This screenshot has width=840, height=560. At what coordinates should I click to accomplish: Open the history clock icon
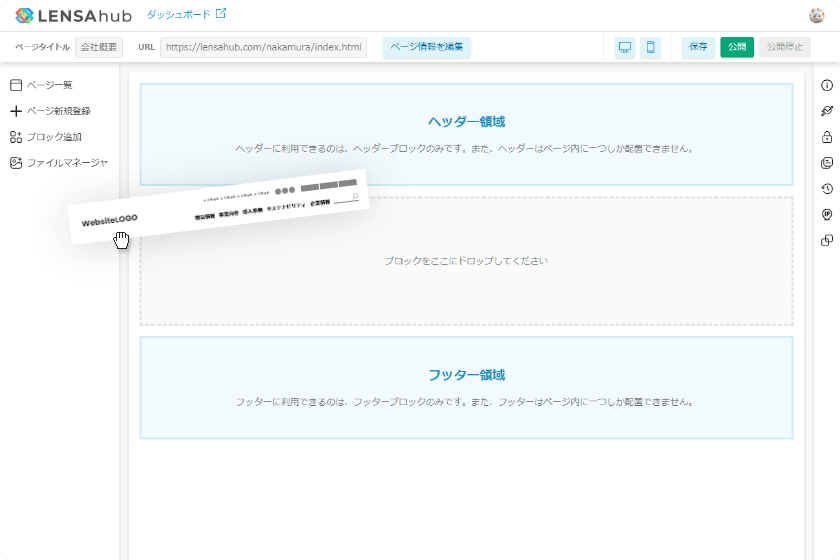tap(826, 189)
